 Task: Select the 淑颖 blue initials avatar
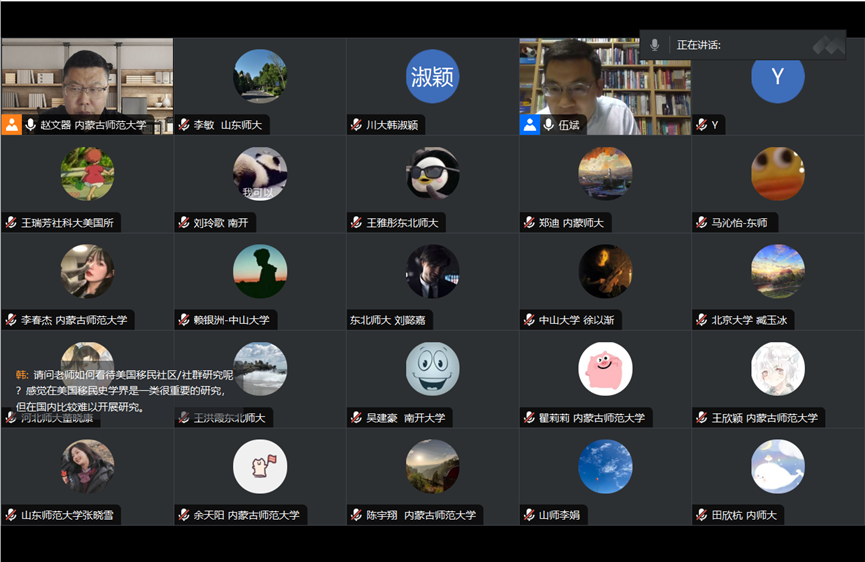click(432, 77)
